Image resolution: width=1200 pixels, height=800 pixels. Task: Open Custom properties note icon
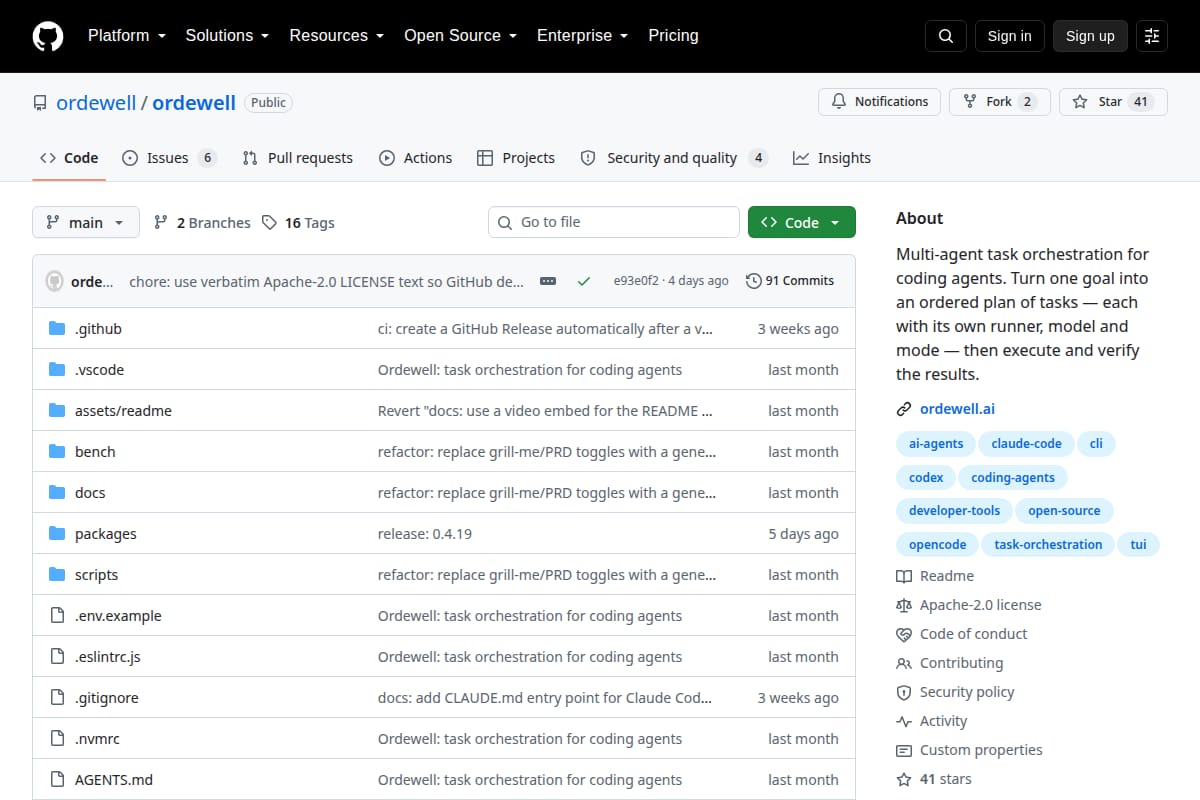tap(904, 750)
